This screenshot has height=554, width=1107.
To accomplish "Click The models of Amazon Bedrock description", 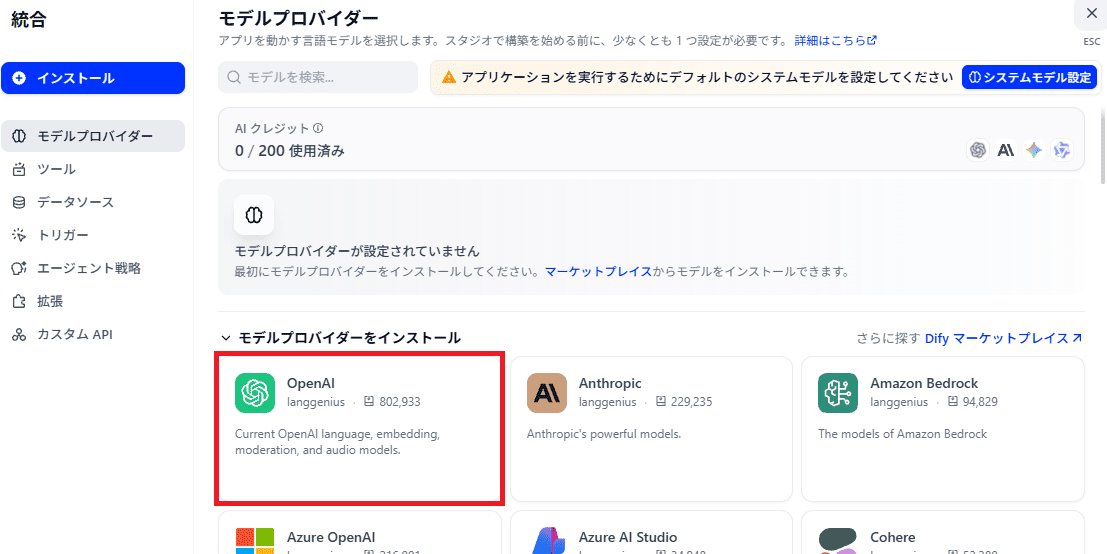I will pyautogui.click(x=902, y=433).
